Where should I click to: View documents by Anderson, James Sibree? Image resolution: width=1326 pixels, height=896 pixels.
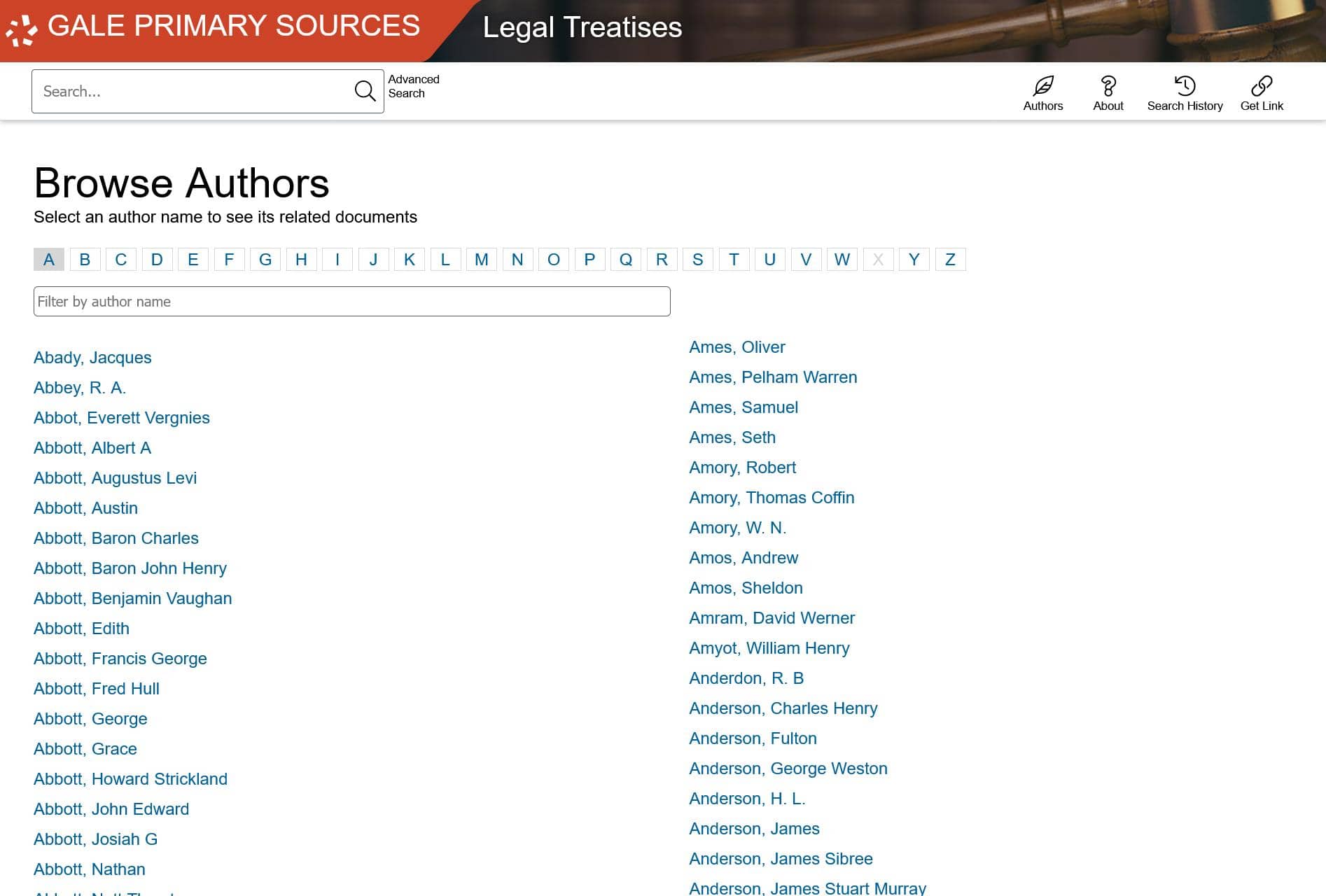click(x=781, y=859)
